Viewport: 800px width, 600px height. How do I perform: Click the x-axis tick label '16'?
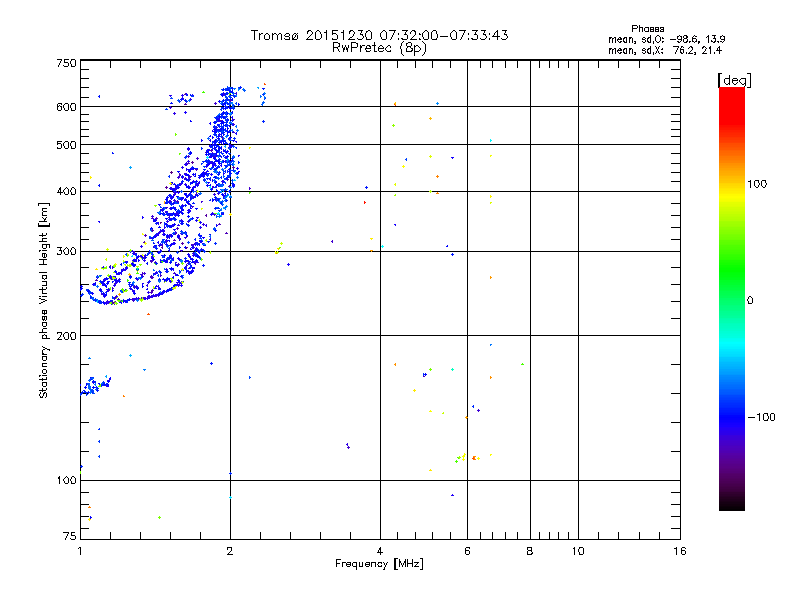[x=680, y=551]
